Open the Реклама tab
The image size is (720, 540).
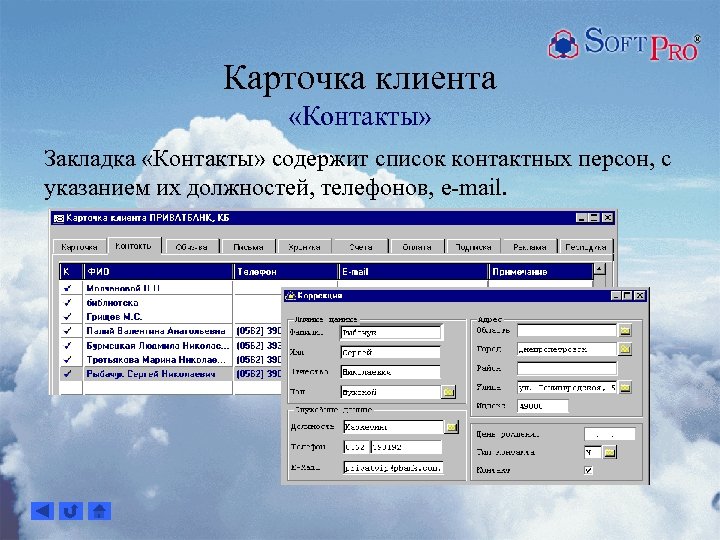click(x=530, y=247)
